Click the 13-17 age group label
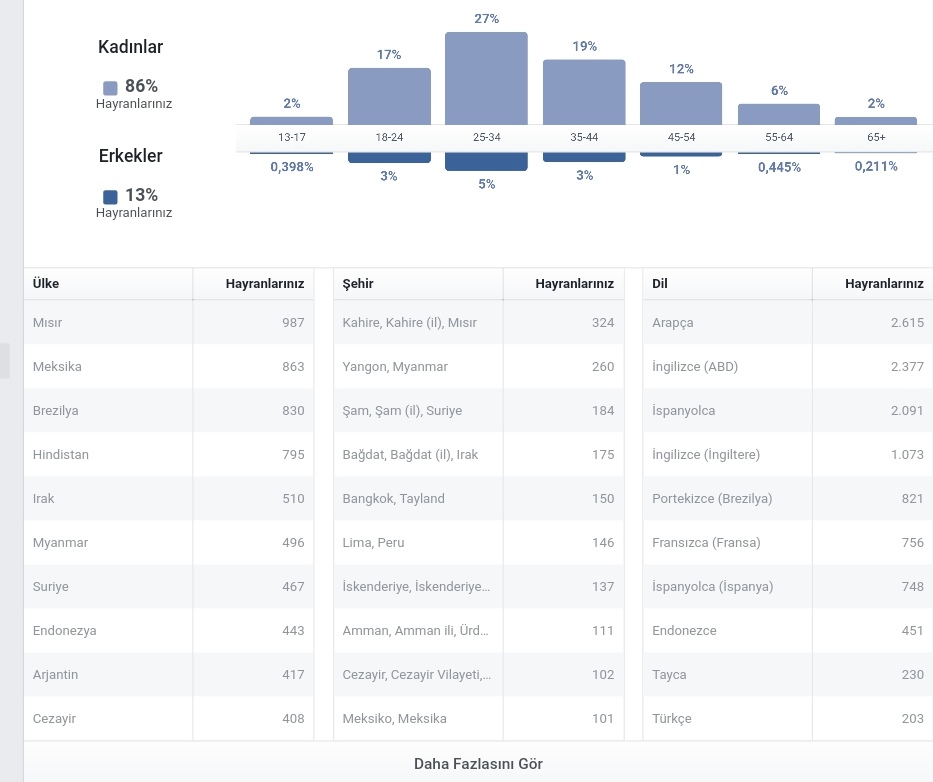Viewport: 933px width, 782px height. 292,137
